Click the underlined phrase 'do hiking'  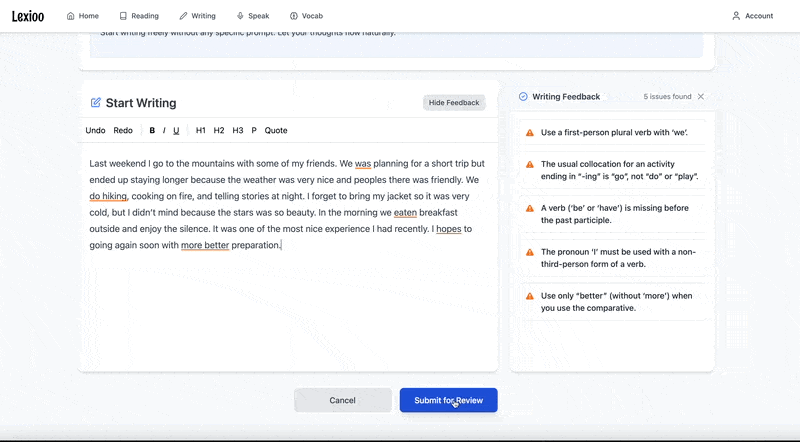click(108, 196)
